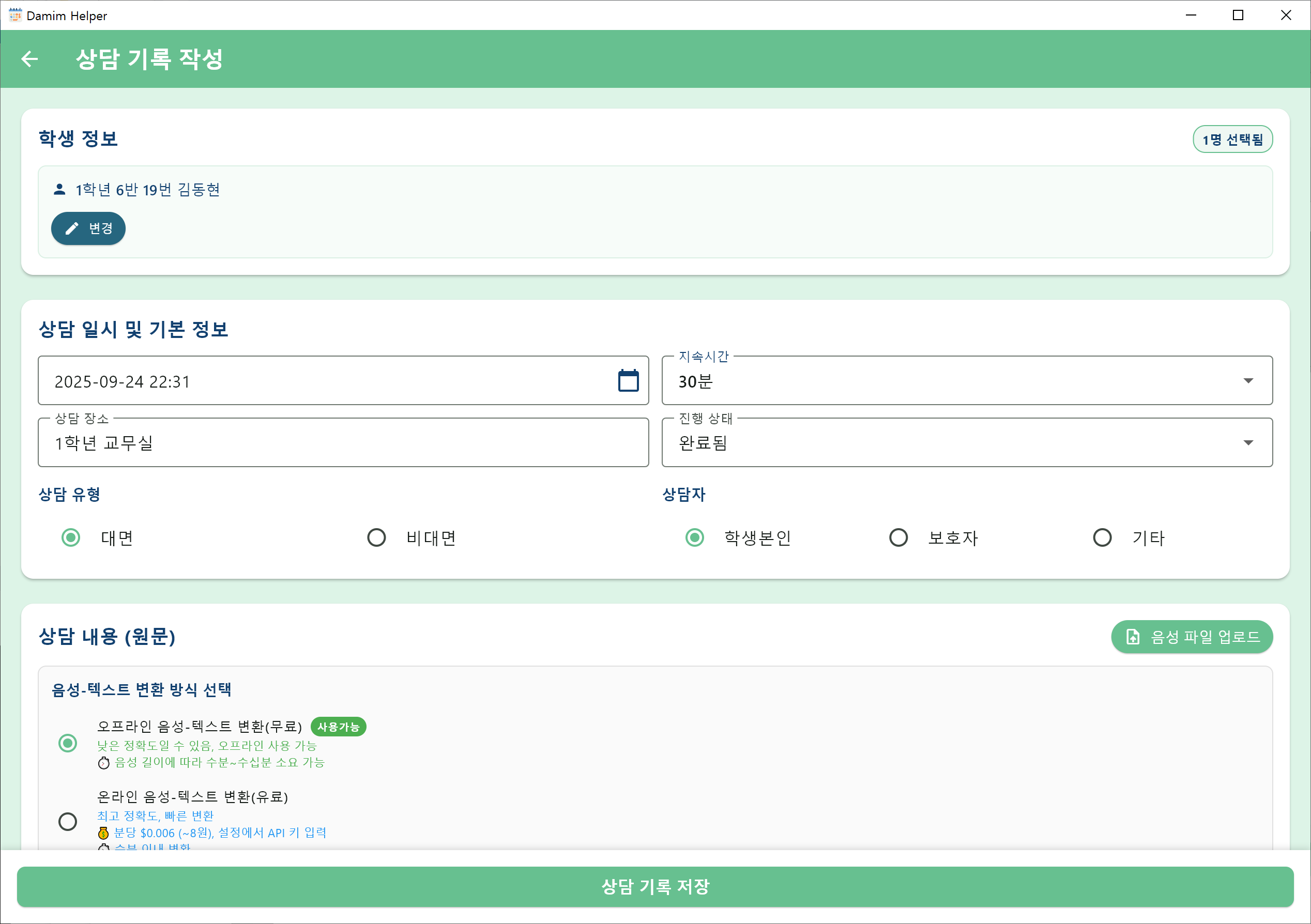Click the person icon beside 김동현
The image size is (1311, 924).
tap(59, 190)
